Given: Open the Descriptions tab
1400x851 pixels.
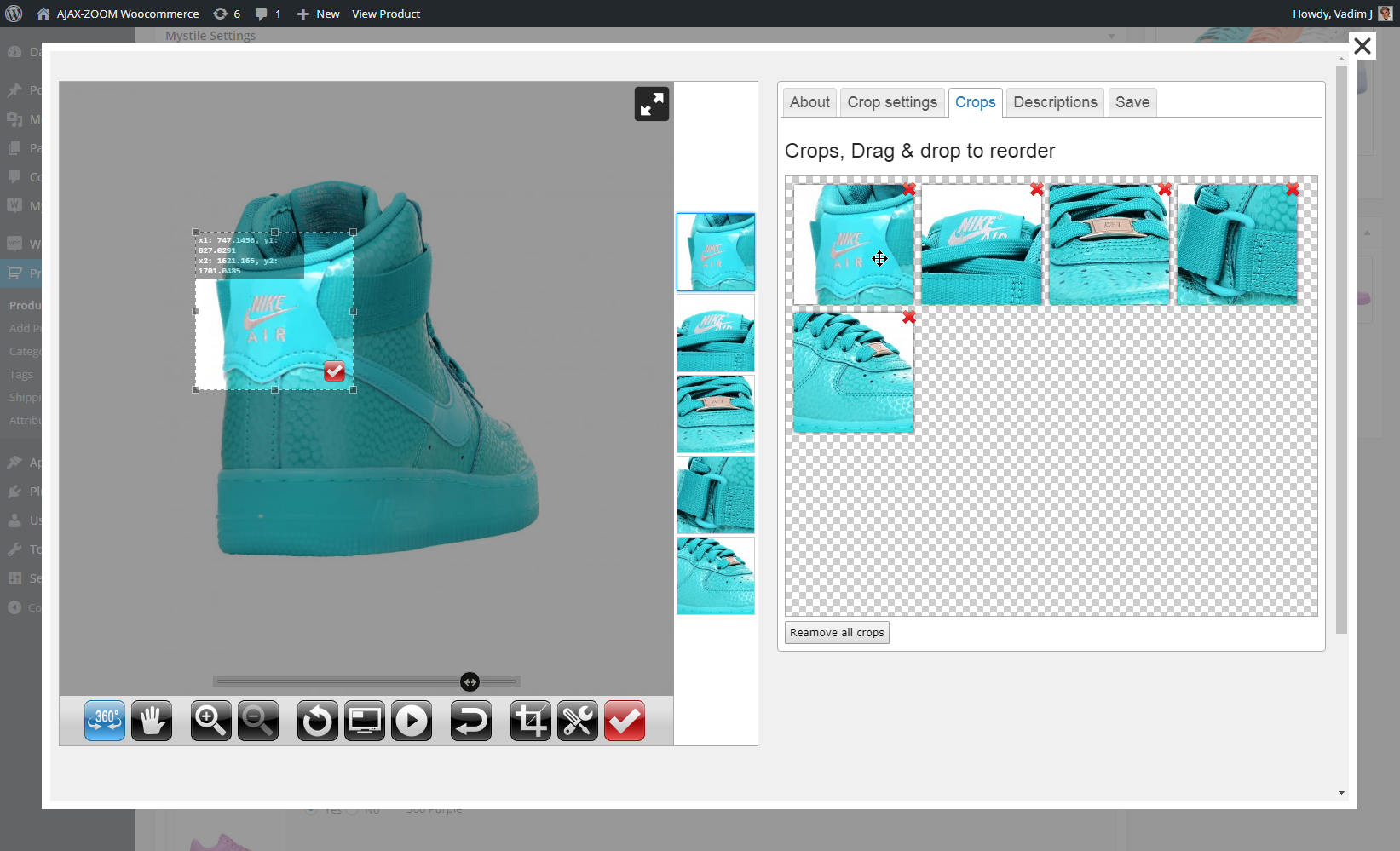Looking at the screenshot, I should [x=1056, y=102].
